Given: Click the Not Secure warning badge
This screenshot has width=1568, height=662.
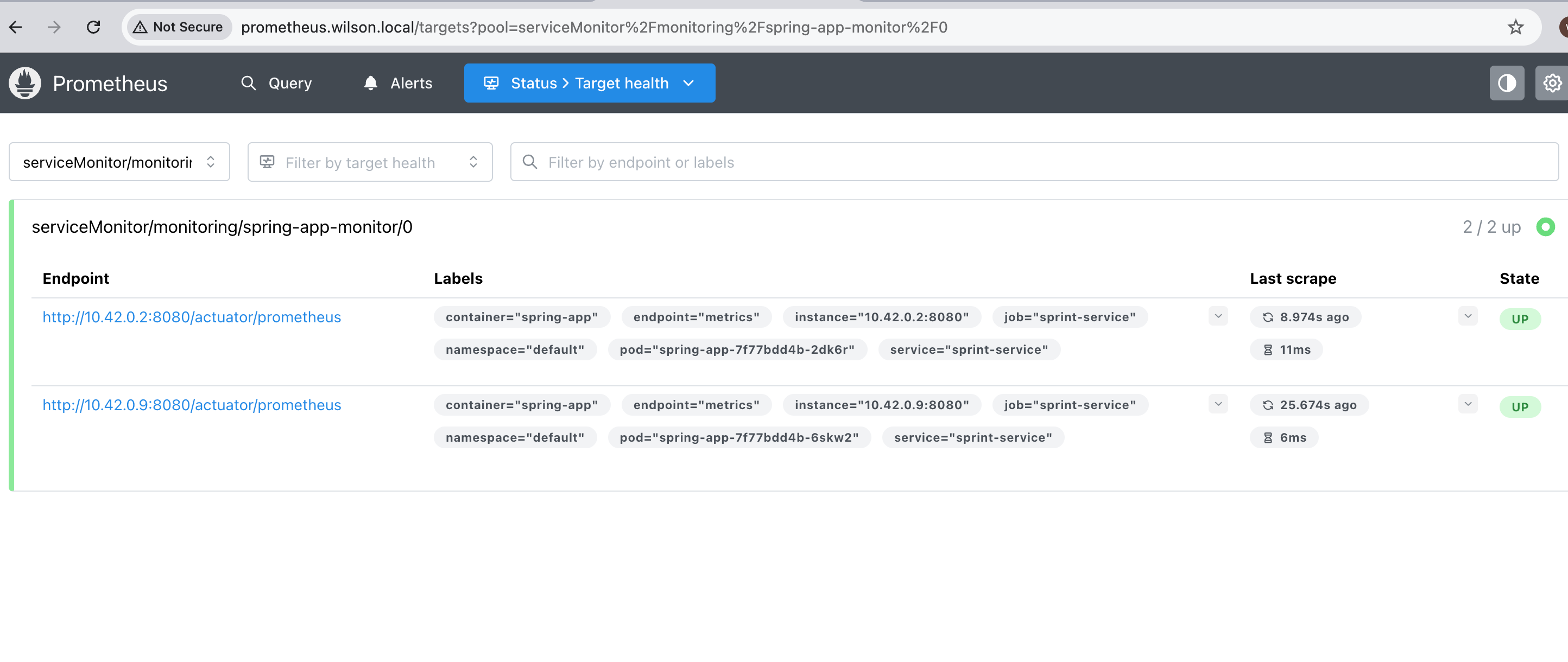Looking at the screenshot, I should (x=179, y=27).
